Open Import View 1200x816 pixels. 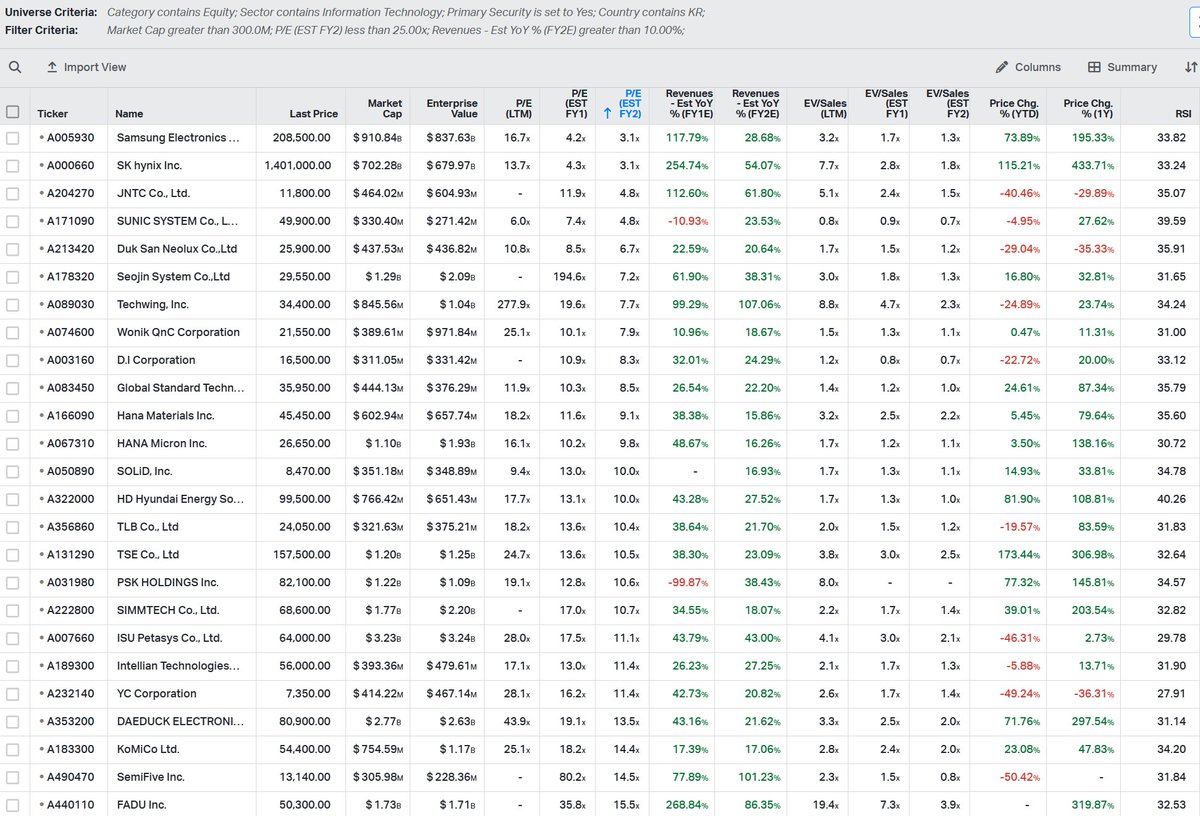[86, 67]
